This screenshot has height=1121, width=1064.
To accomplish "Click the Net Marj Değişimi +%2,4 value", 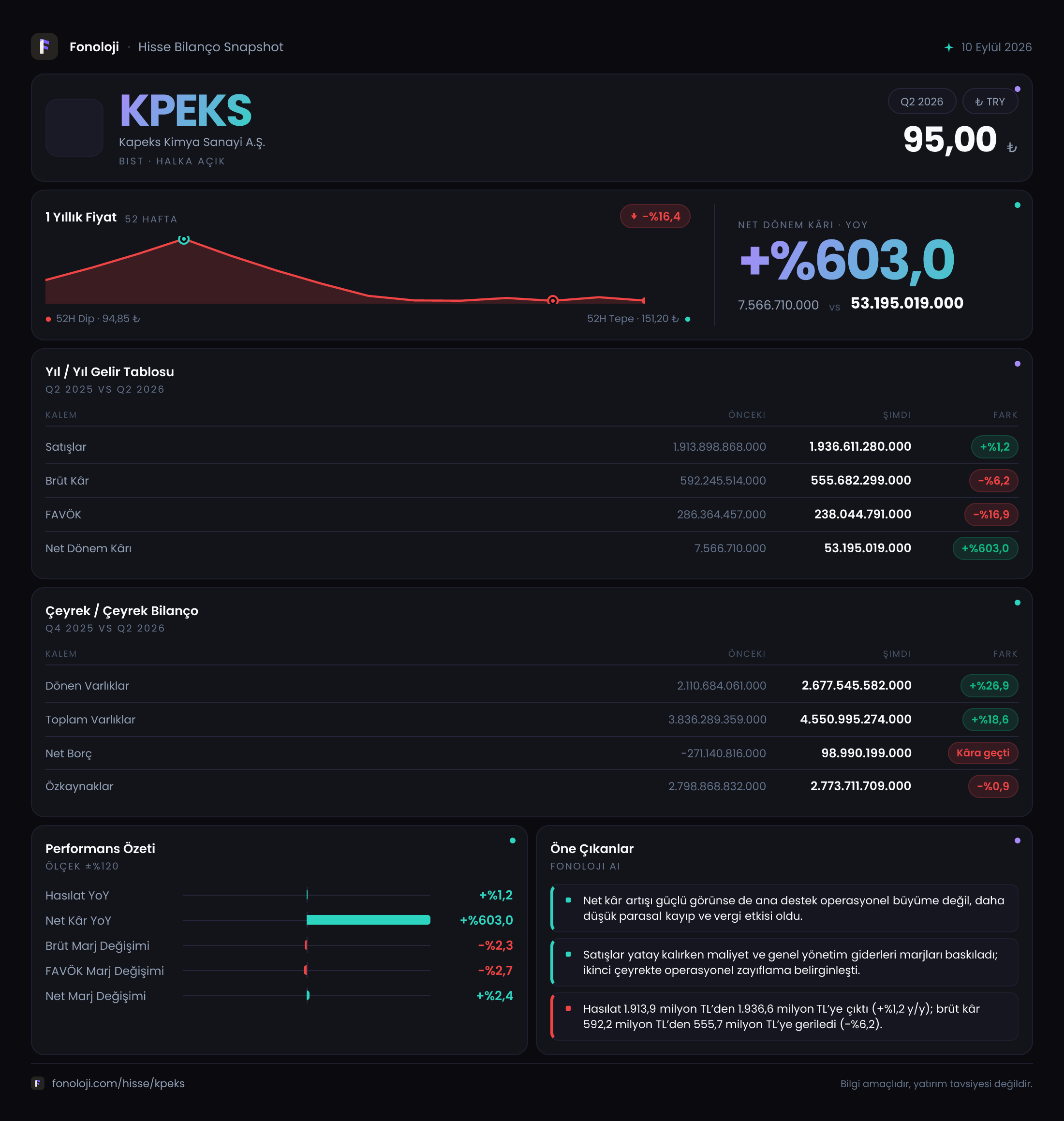I will (494, 996).
